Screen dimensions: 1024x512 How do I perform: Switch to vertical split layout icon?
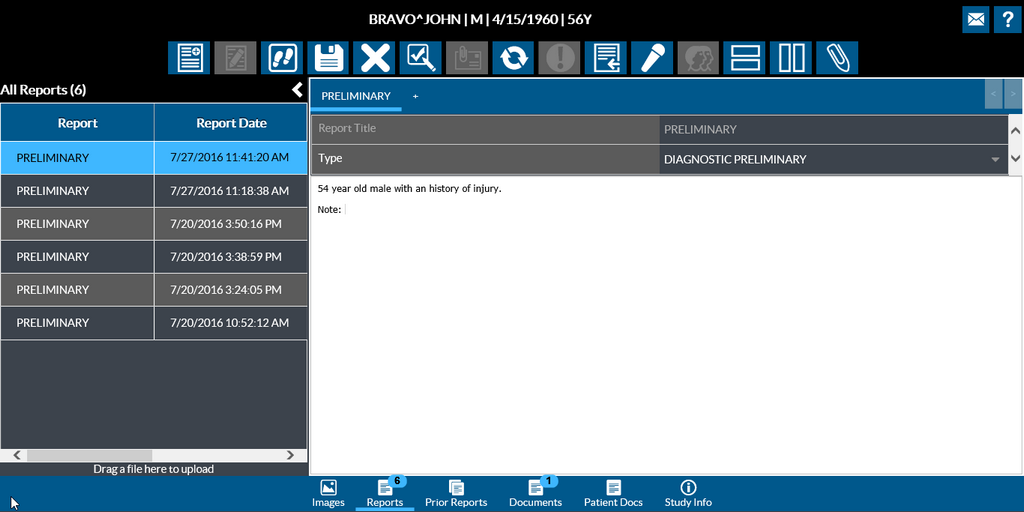point(792,58)
